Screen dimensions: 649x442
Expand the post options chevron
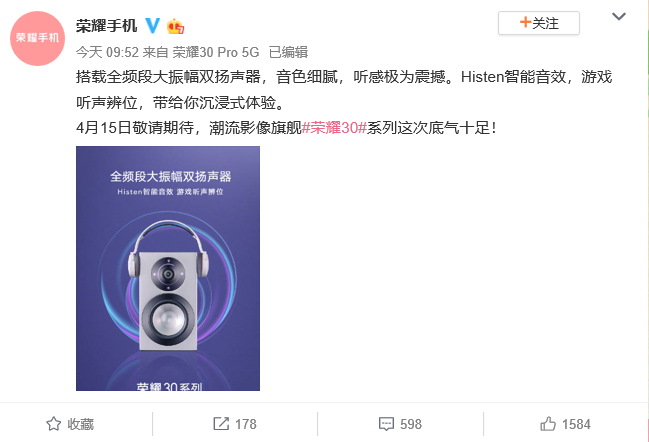[x=619, y=17]
